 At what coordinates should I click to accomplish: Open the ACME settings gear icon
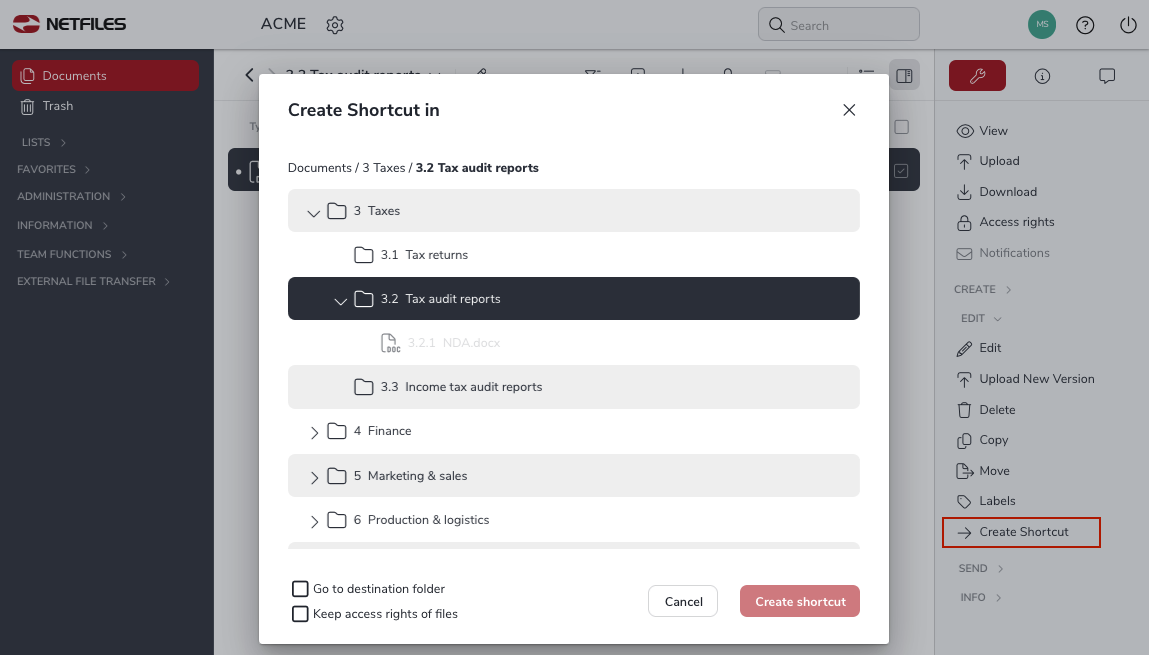coord(335,25)
